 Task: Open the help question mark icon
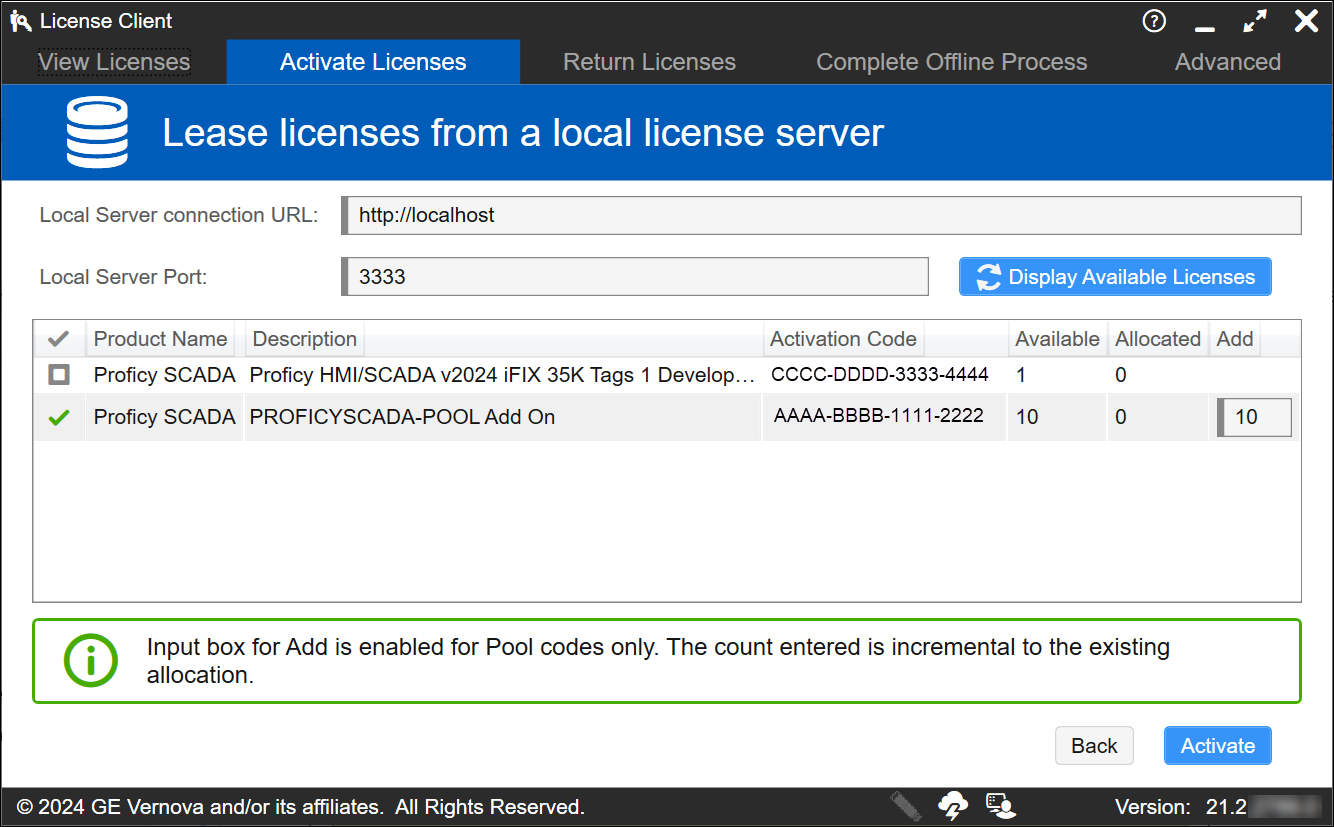click(1154, 21)
